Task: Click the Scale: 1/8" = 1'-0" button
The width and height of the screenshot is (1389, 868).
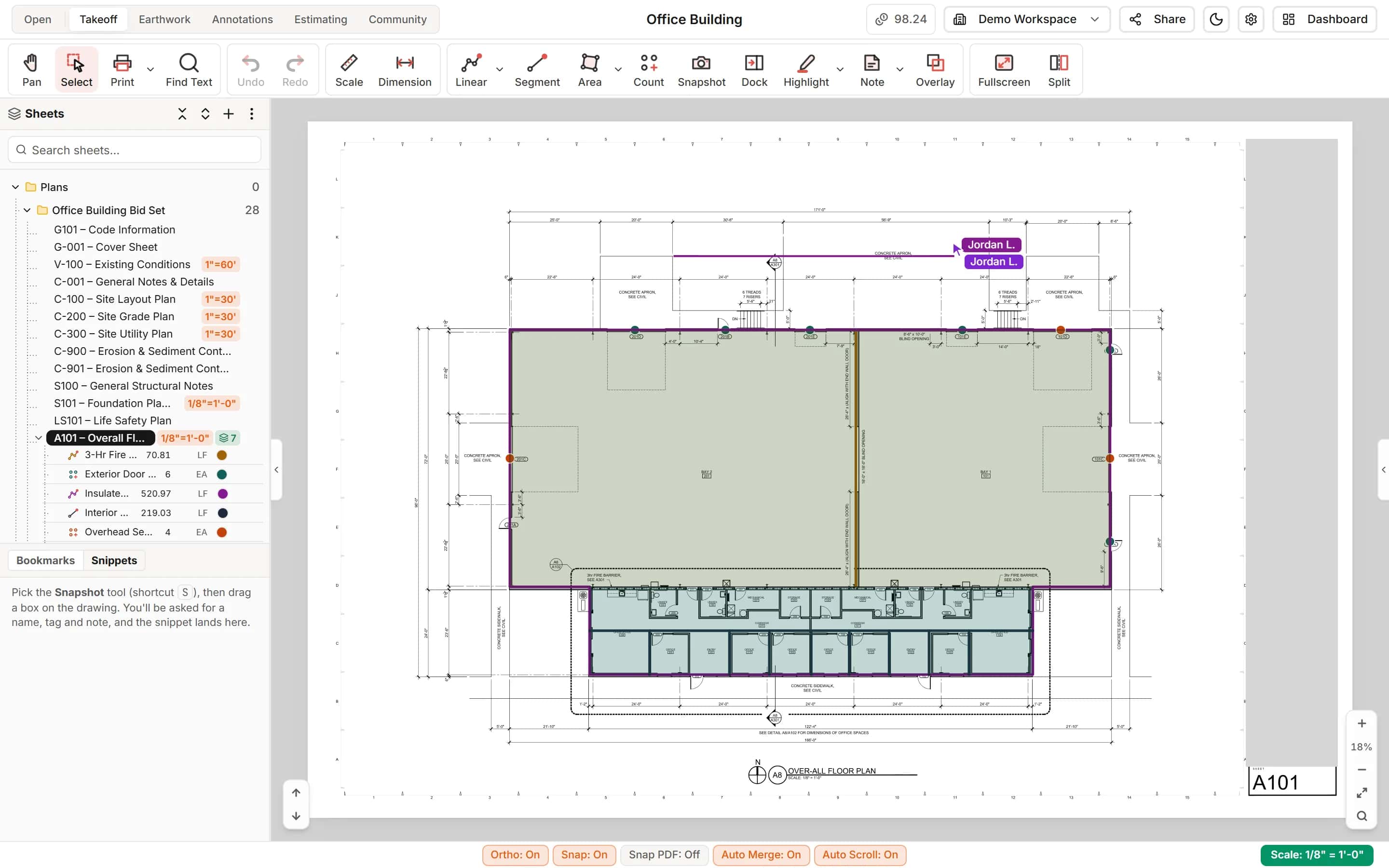Action: point(1317,854)
